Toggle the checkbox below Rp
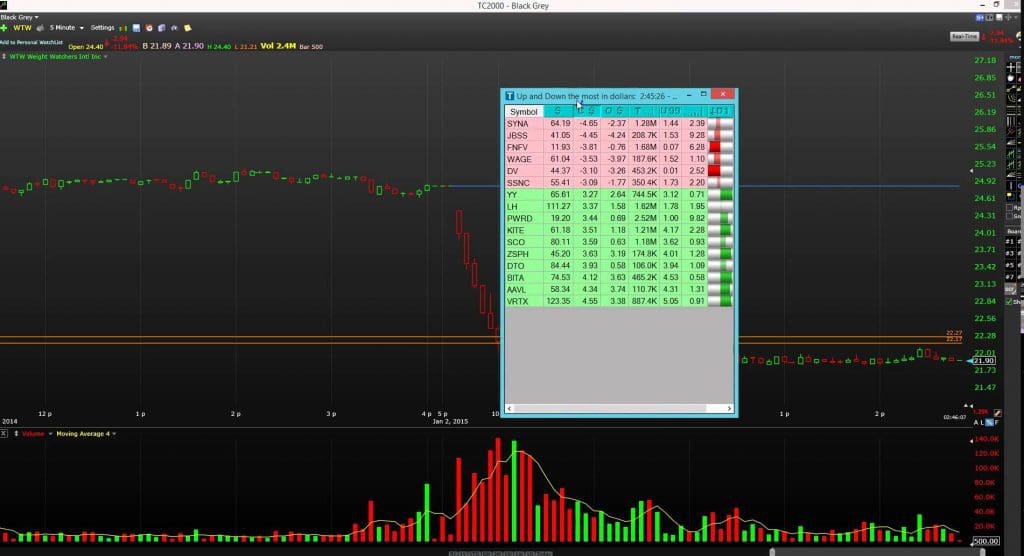The height and width of the screenshot is (556, 1024). 1009,216
